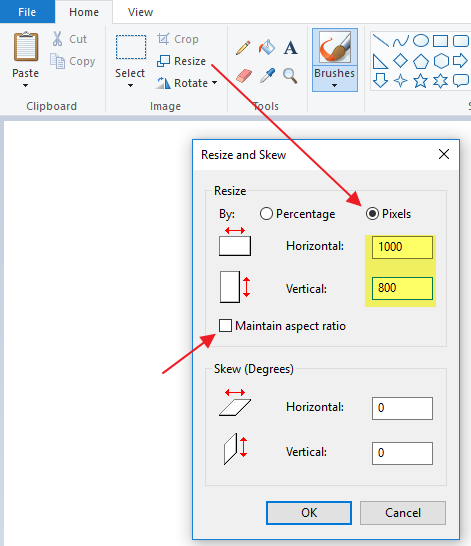Image resolution: width=471 pixels, height=546 pixels.
Task: Click the Skew Horizontal degrees field
Action: coord(402,408)
